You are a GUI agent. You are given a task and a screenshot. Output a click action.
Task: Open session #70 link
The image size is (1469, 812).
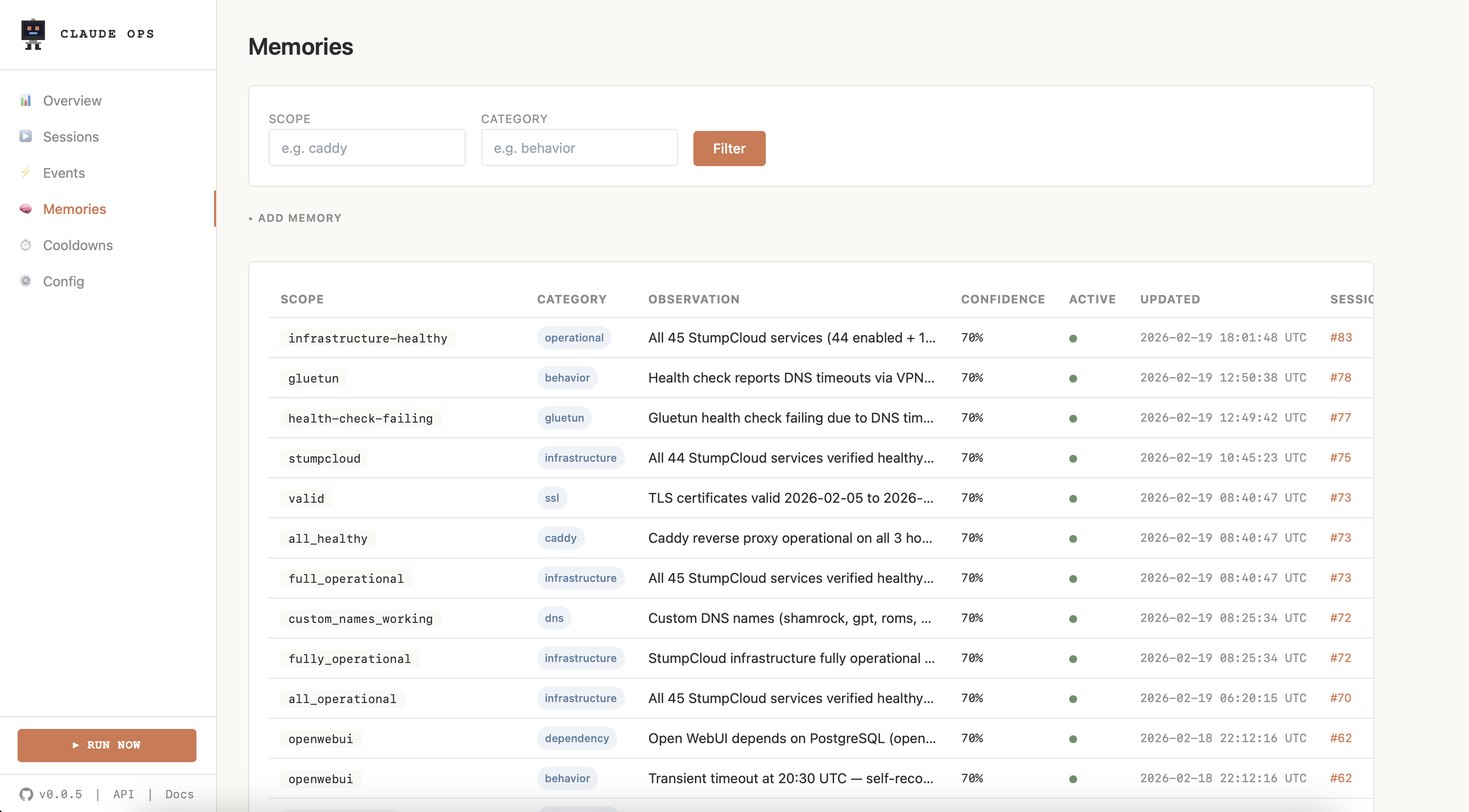click(1340, 698)
